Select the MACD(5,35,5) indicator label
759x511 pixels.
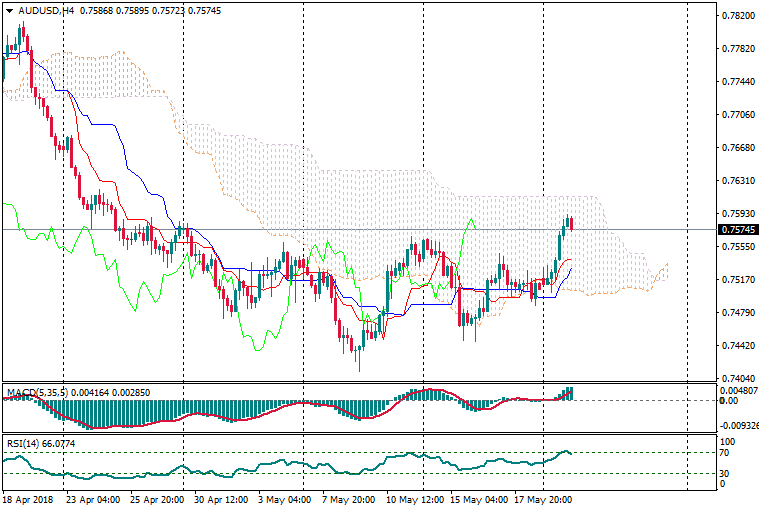tap(37, 393)
